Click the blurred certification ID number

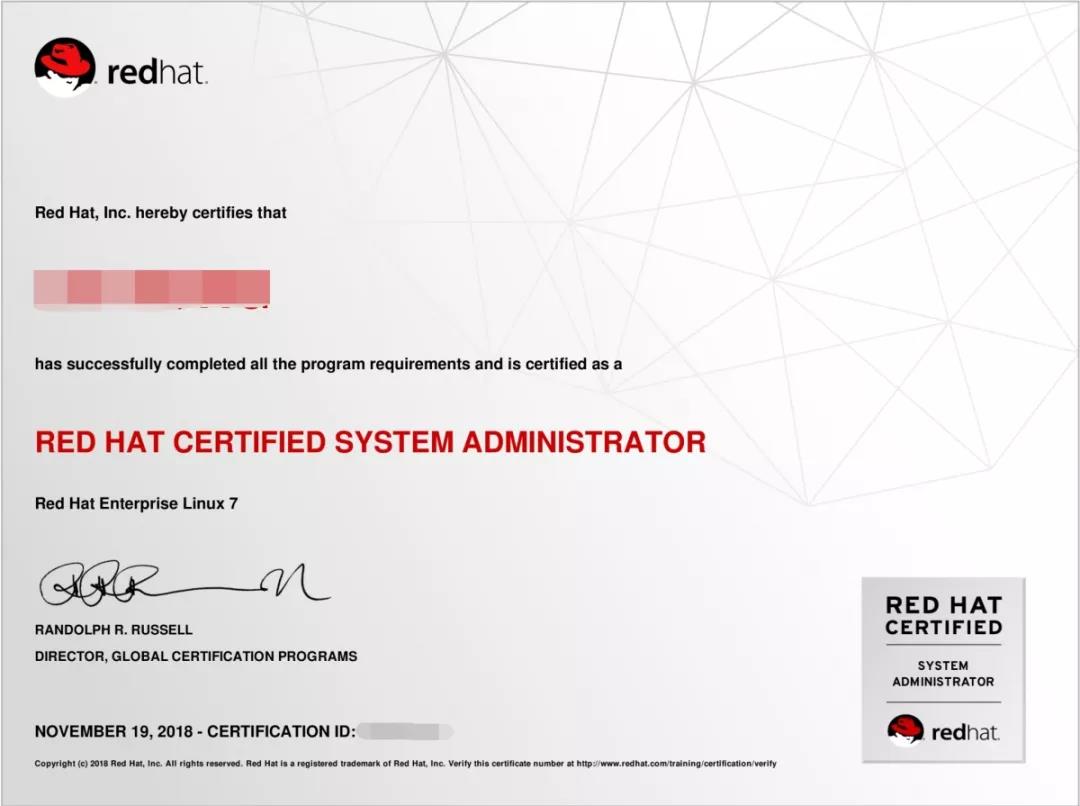[x=405, y=732]
